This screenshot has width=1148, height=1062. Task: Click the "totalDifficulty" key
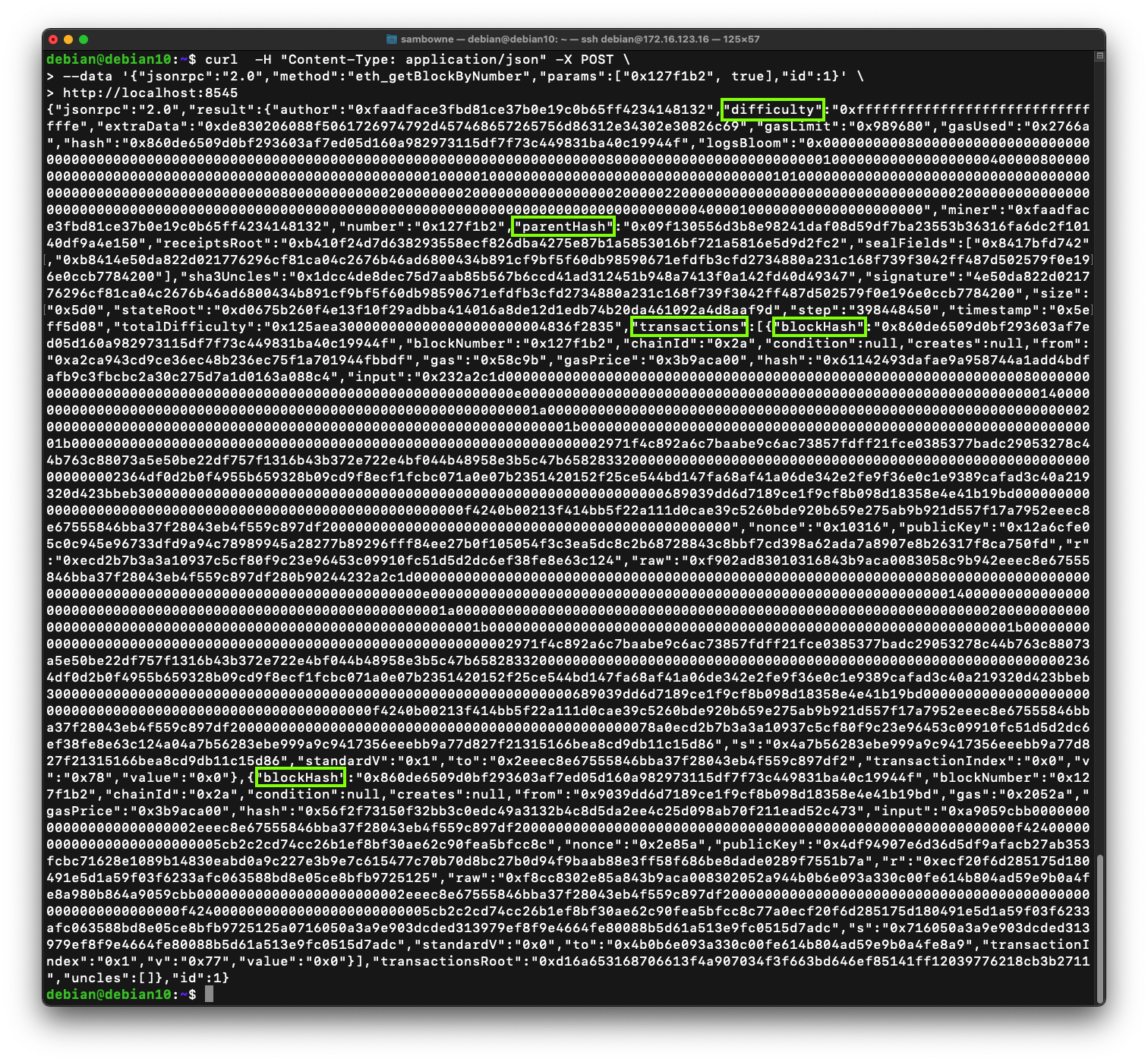pyautogui.click(x=184, y=326)
